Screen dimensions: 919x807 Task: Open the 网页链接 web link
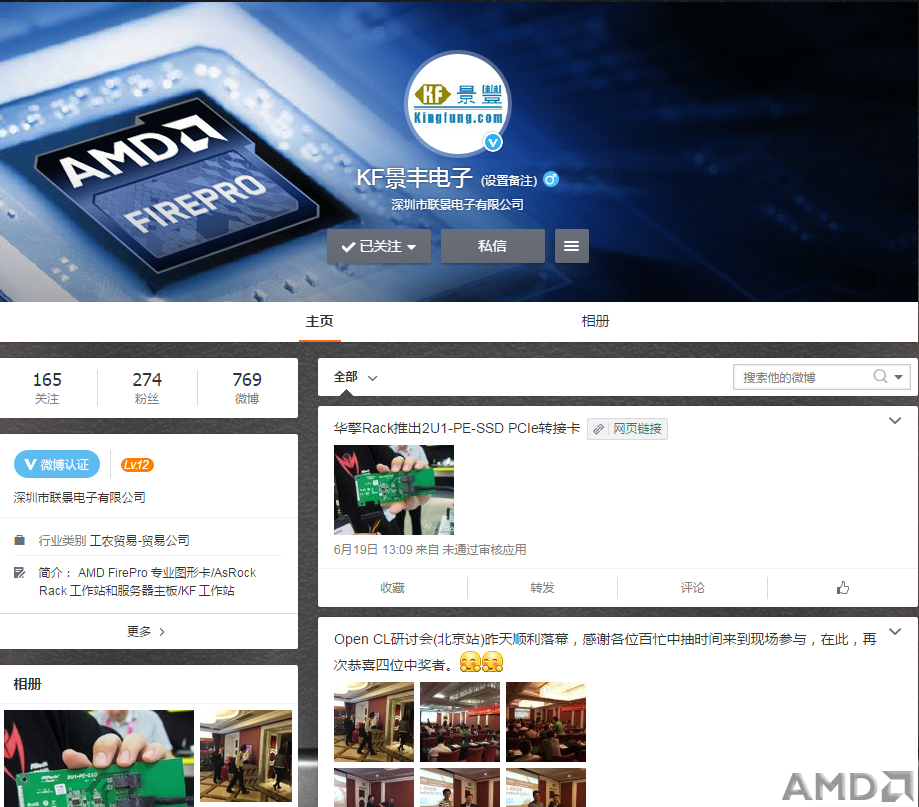click(627, 428)
